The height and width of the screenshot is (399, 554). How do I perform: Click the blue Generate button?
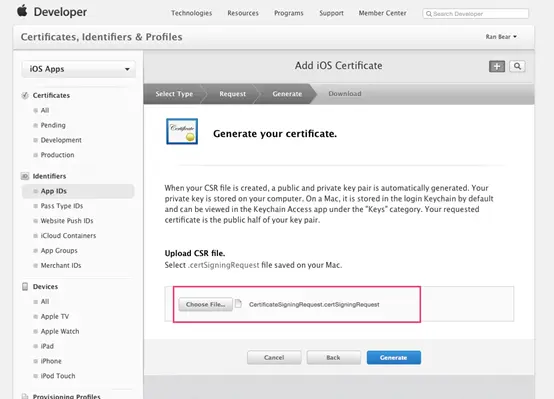(x=394, y=358)
